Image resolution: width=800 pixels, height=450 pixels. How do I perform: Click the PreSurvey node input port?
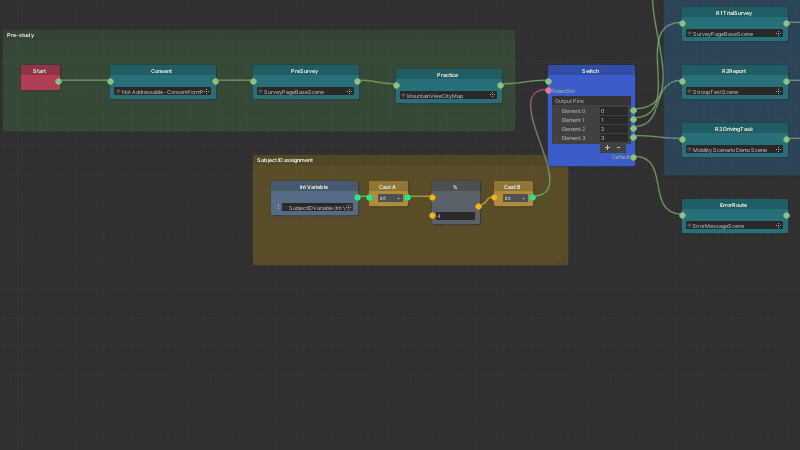[254, 81]
